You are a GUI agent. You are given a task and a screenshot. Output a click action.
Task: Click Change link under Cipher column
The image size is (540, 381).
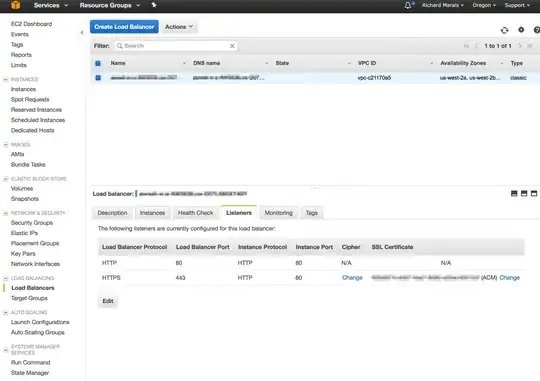click(x=352, y=278)
